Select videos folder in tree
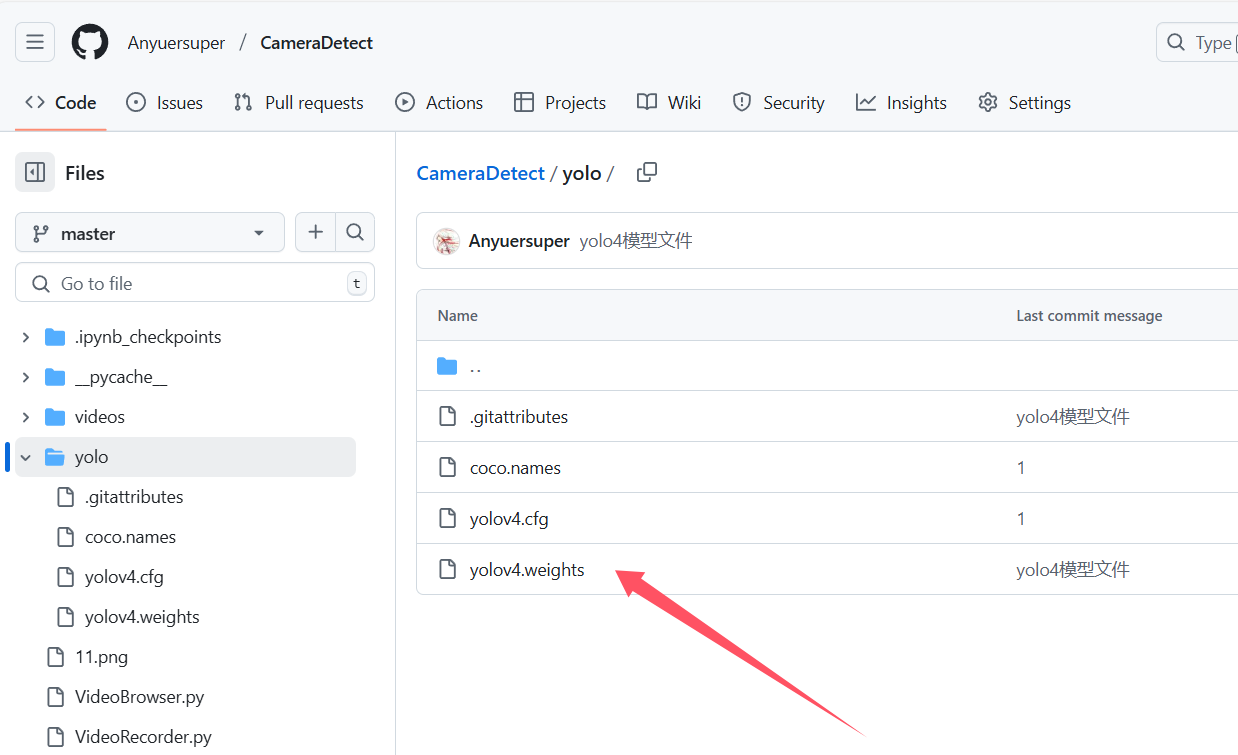 click(100, 417)
